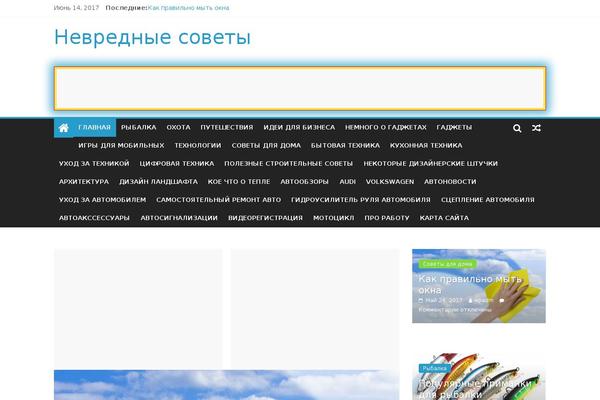Image resolution: width=600 pixels, height=400 pixels.
Task: Select Архитектура menu item
Action: 84,181
